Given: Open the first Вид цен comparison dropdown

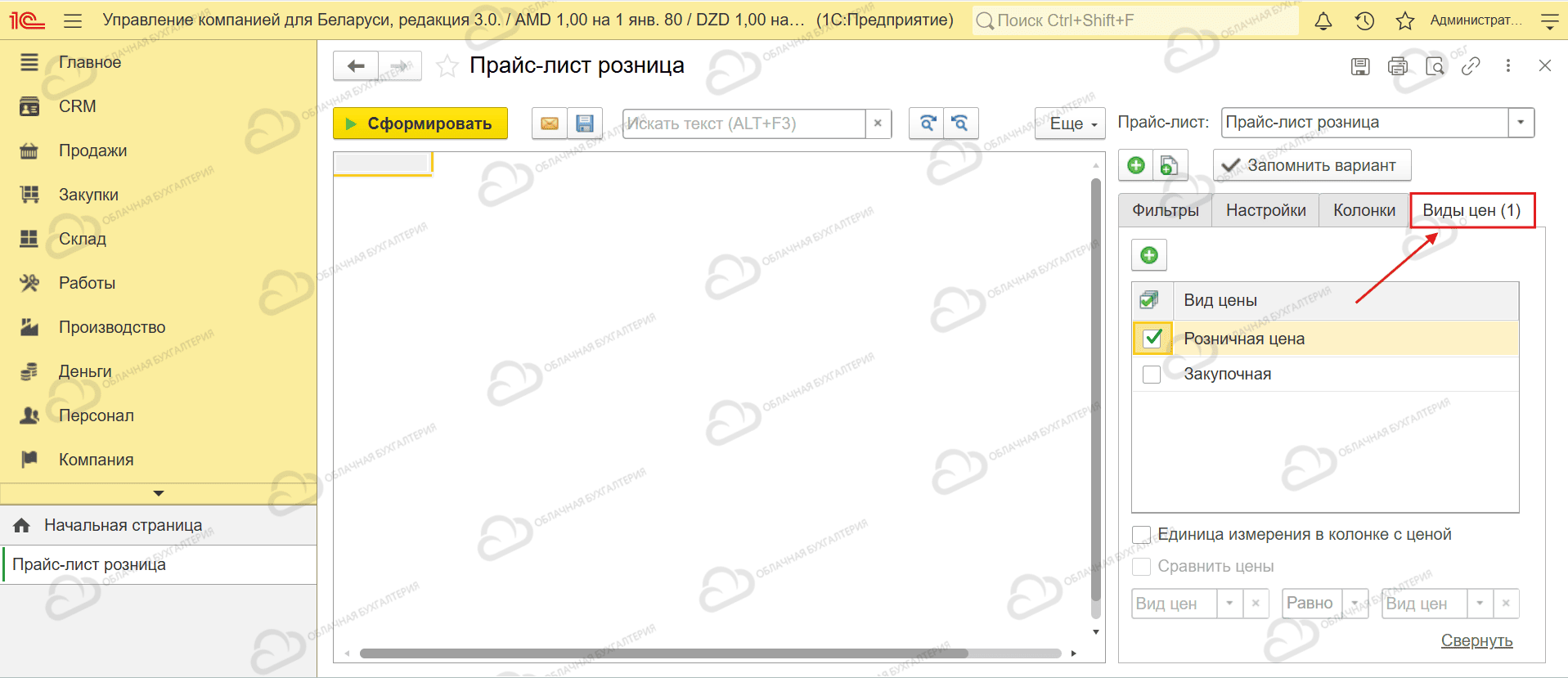Looking at the screenshot, I should tap(1229, 604).
